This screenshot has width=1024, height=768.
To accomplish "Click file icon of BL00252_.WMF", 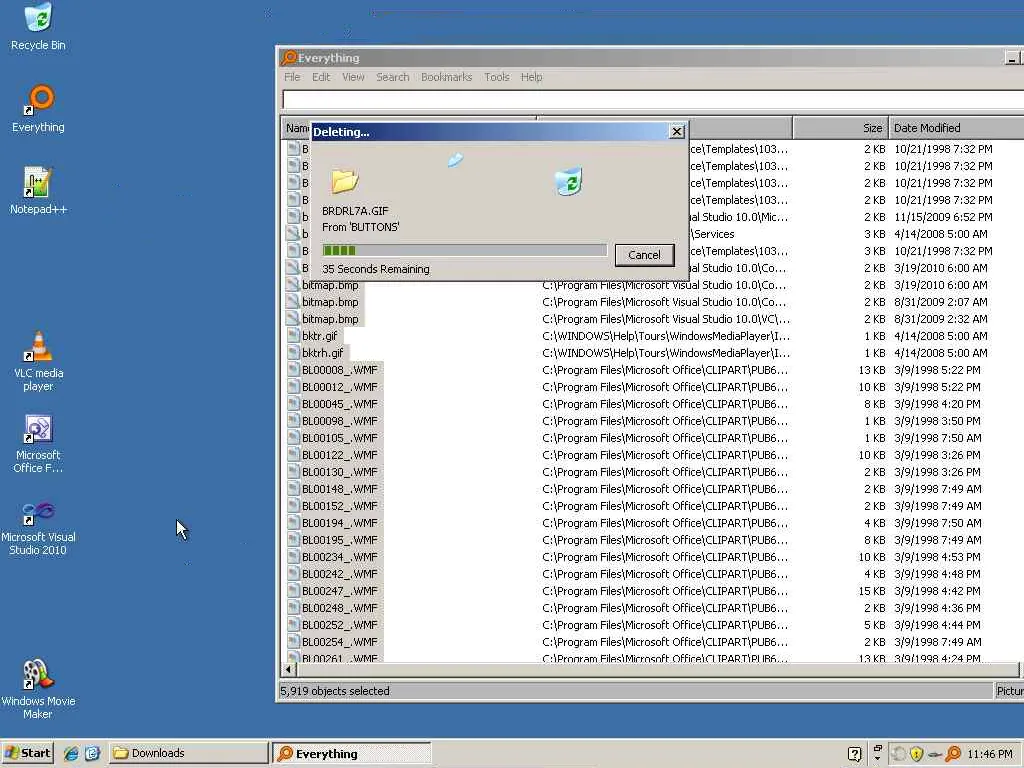I will click(x=293, y=624).
